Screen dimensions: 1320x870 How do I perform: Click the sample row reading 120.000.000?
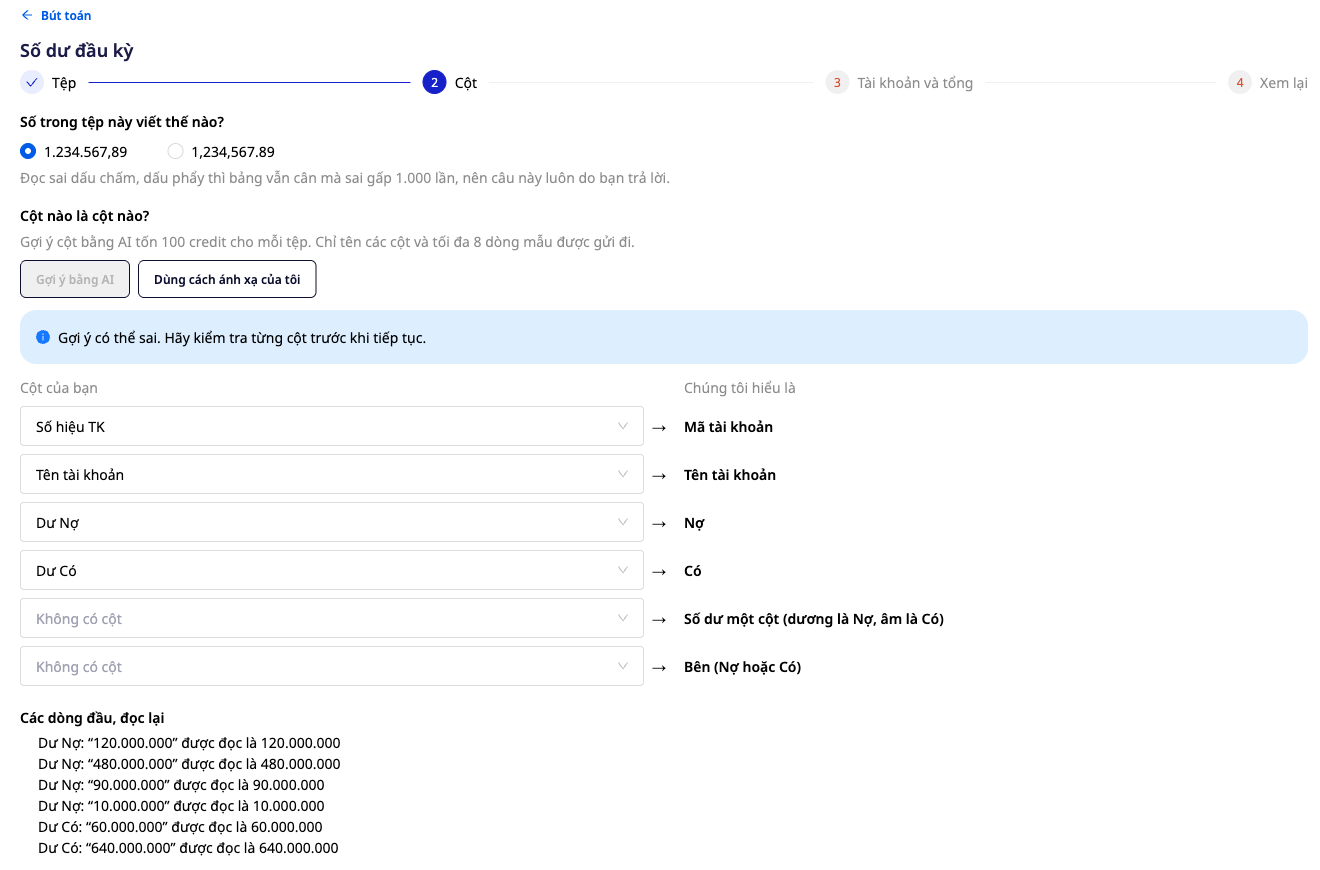(189, 743)
